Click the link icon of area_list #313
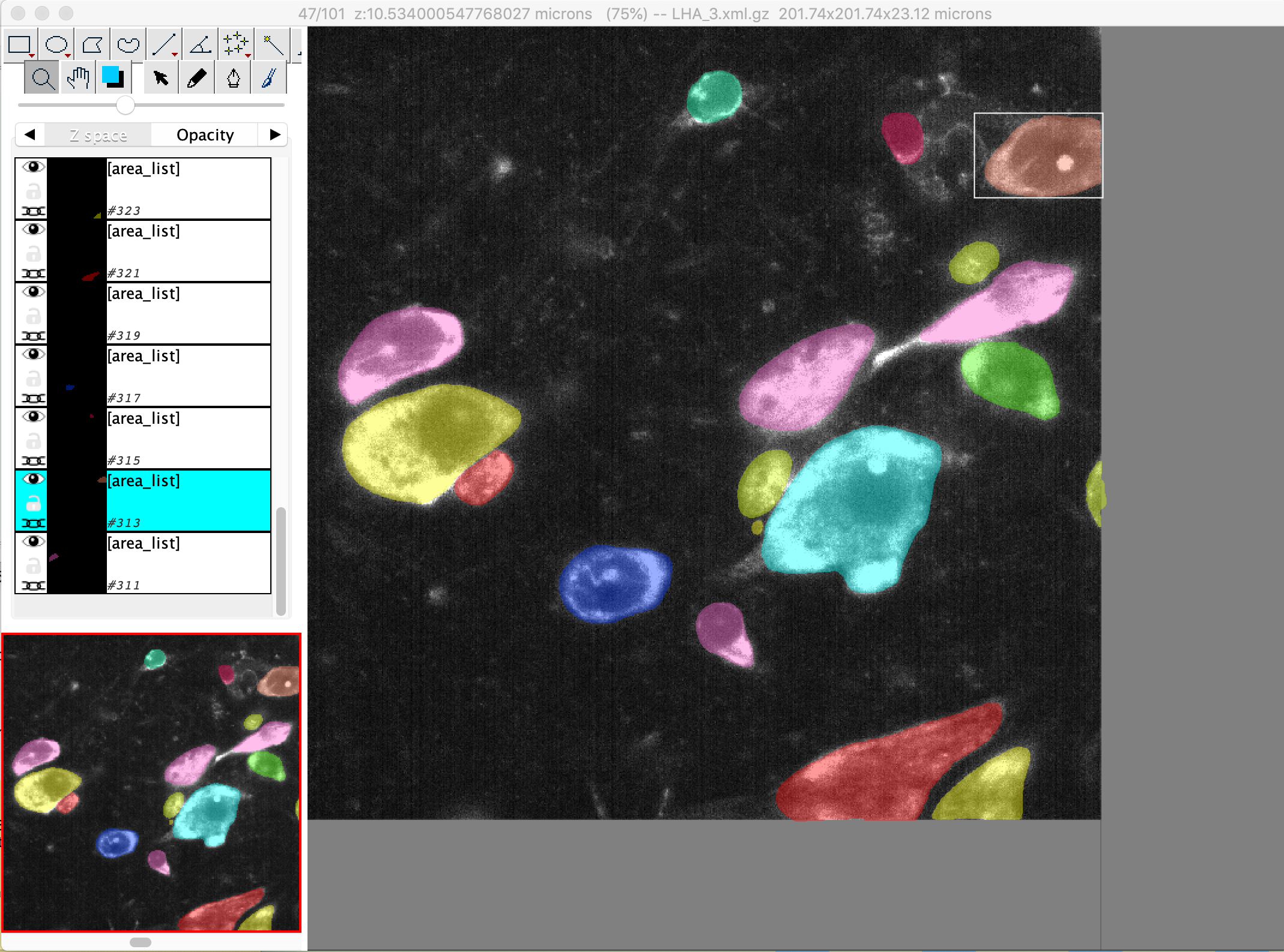1284x952 pixels. pyautogui.click(x=34, y=523)
